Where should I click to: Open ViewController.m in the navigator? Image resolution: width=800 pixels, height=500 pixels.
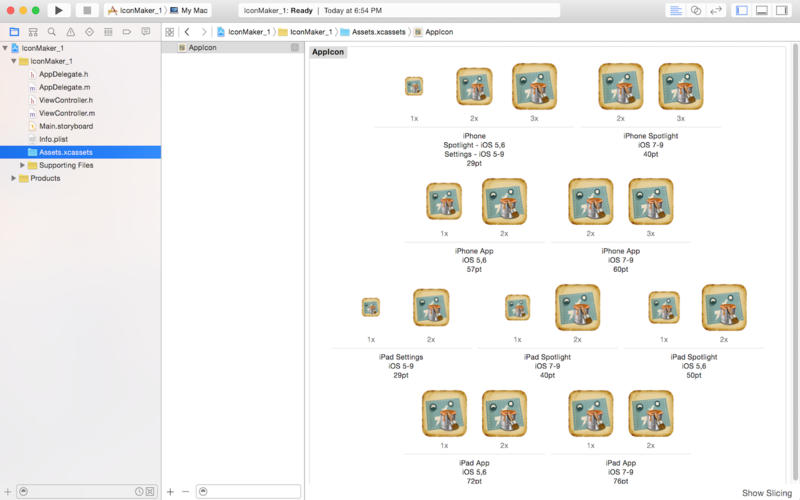67,113
